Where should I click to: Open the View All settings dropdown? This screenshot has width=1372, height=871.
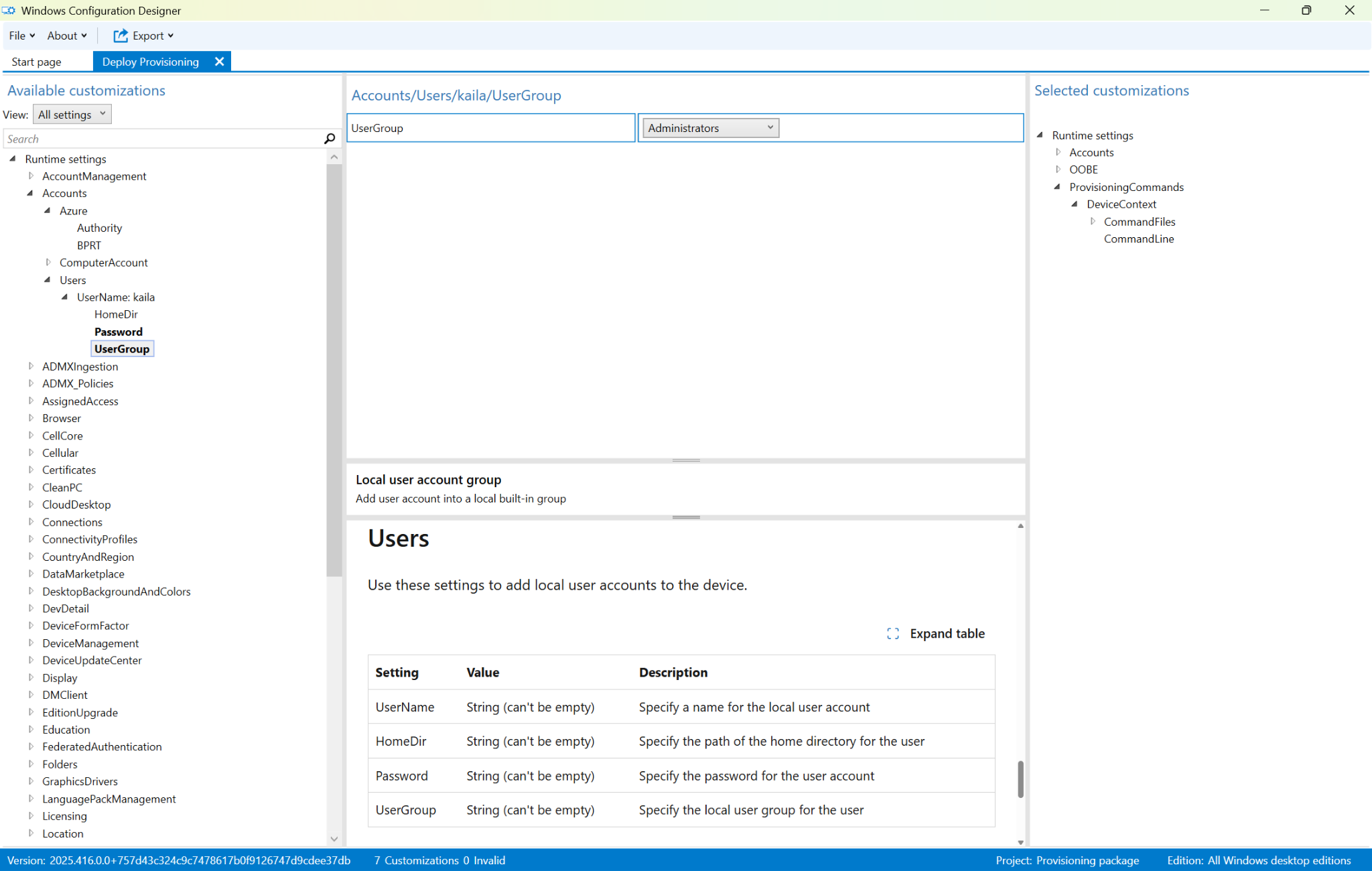72,115
